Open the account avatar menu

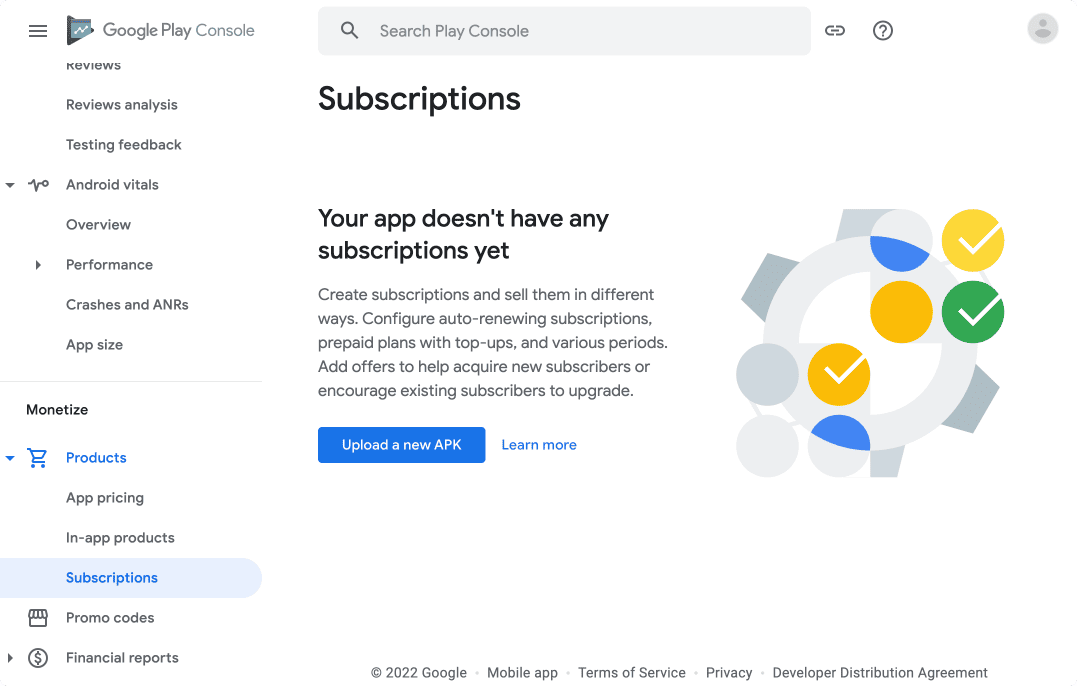click(1042, 29)
